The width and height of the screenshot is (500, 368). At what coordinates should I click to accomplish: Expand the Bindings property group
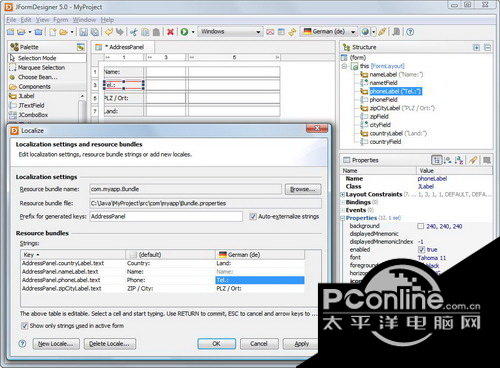pos(342,202)
